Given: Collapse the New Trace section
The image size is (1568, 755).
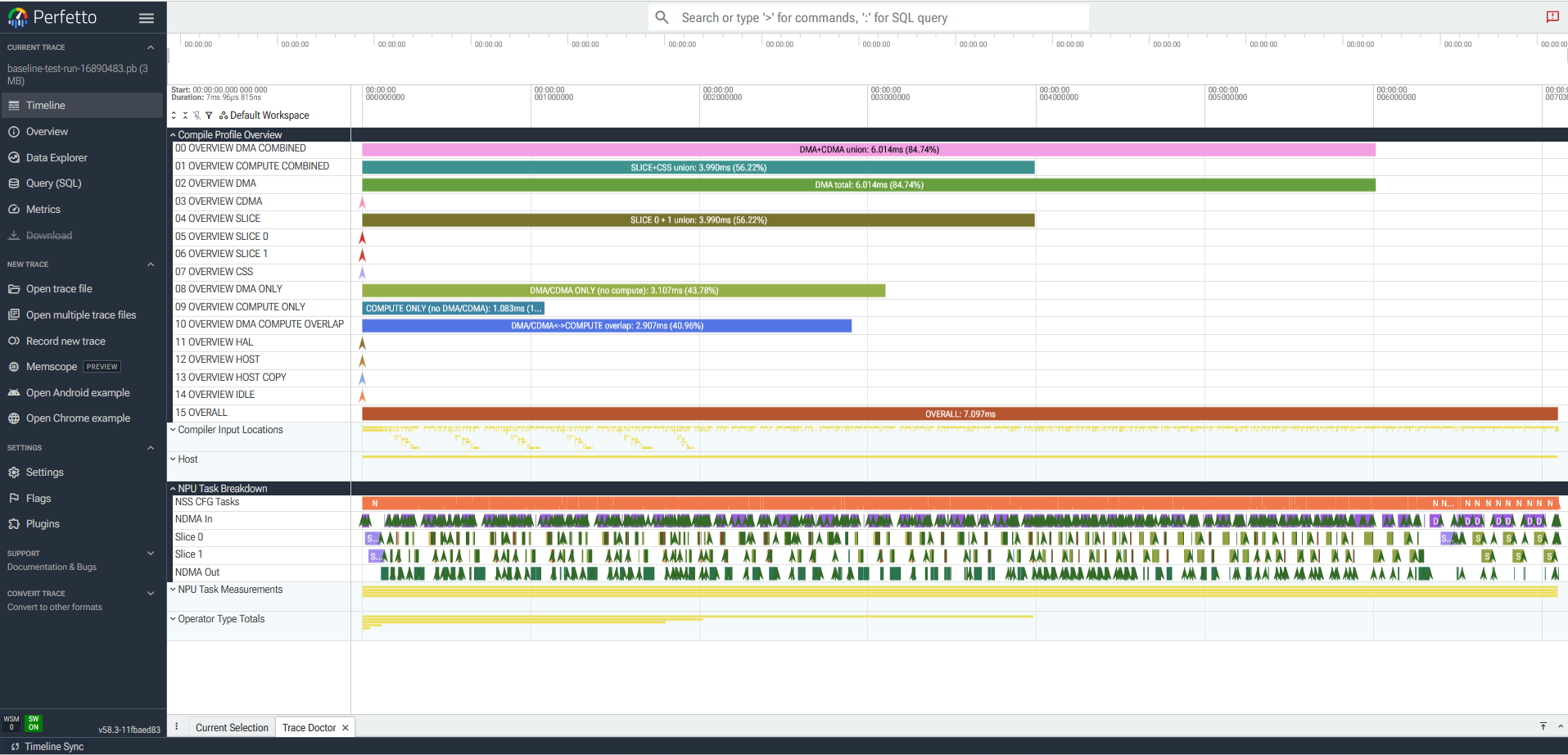Looking at the screenshot, I should pos(151,264).
